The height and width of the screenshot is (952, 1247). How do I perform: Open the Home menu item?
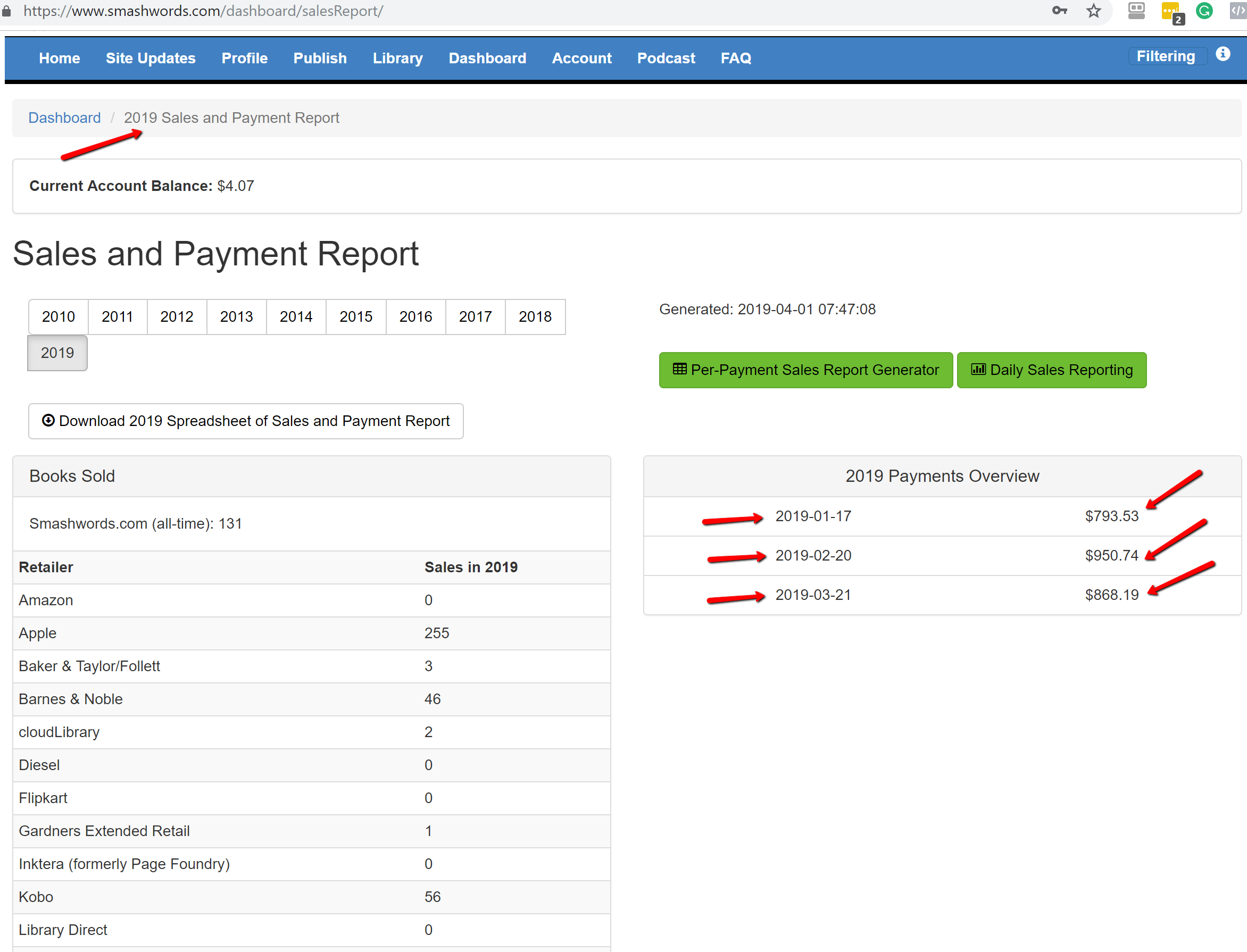(x=60, y=58)
